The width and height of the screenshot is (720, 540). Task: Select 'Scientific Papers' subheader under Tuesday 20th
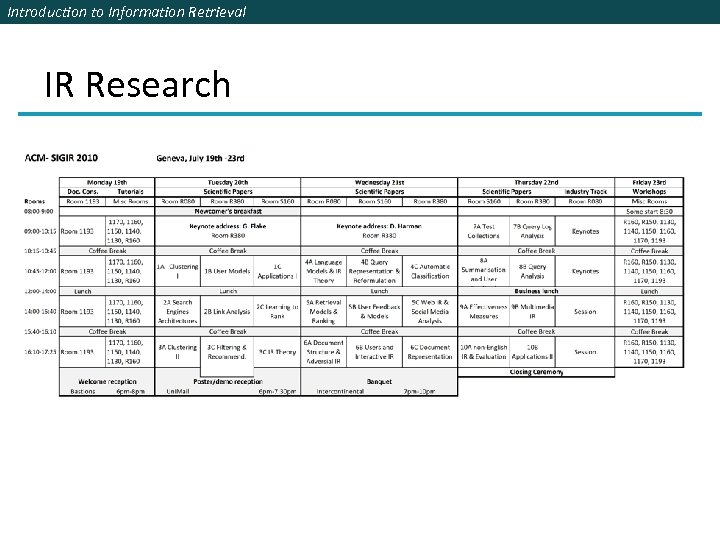pyautogui.click(x=228, y=191)
